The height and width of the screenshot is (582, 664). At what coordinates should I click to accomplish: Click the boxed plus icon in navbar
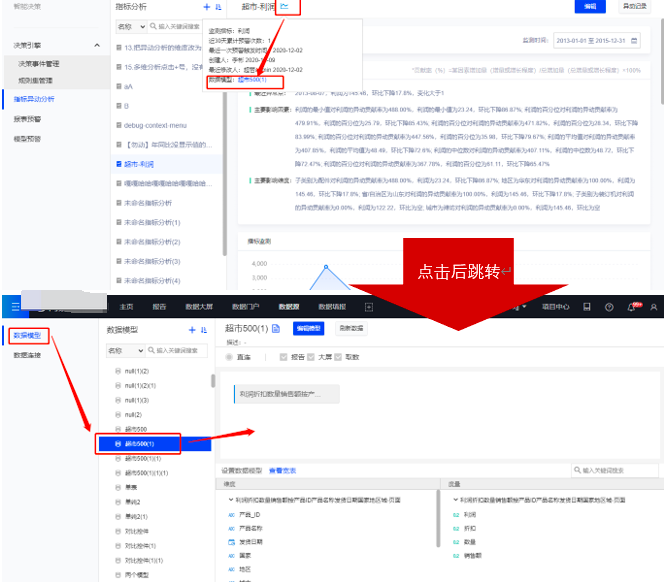tap(369, 307)
